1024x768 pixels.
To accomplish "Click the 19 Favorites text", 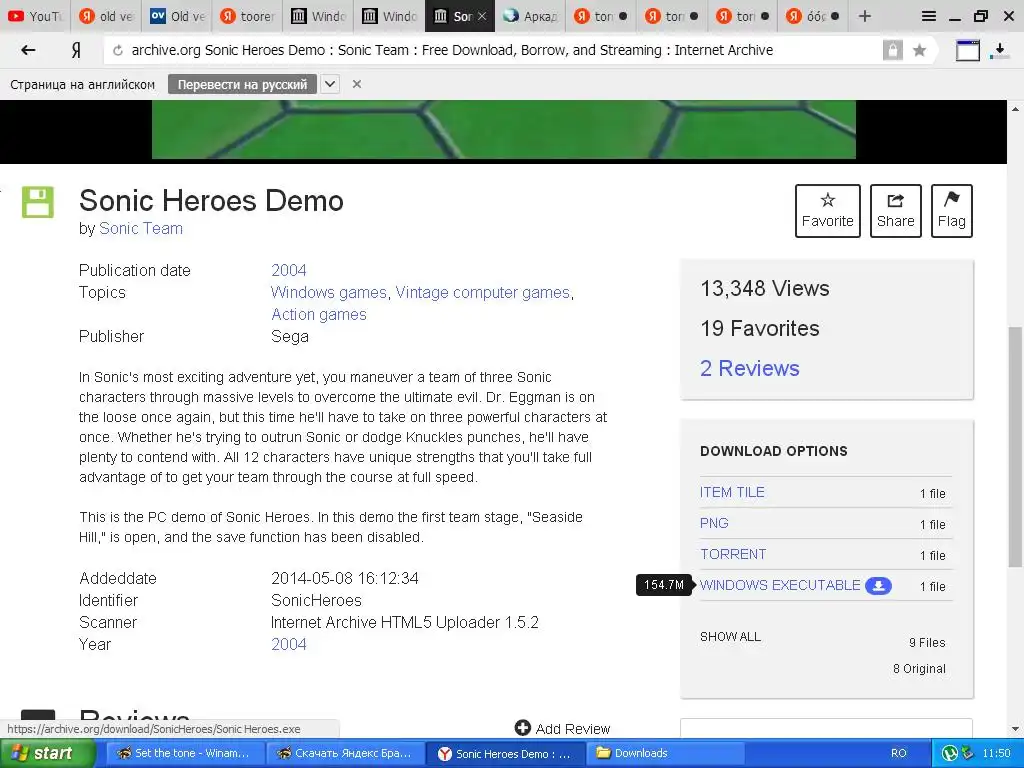I will [x=760, y=328].
